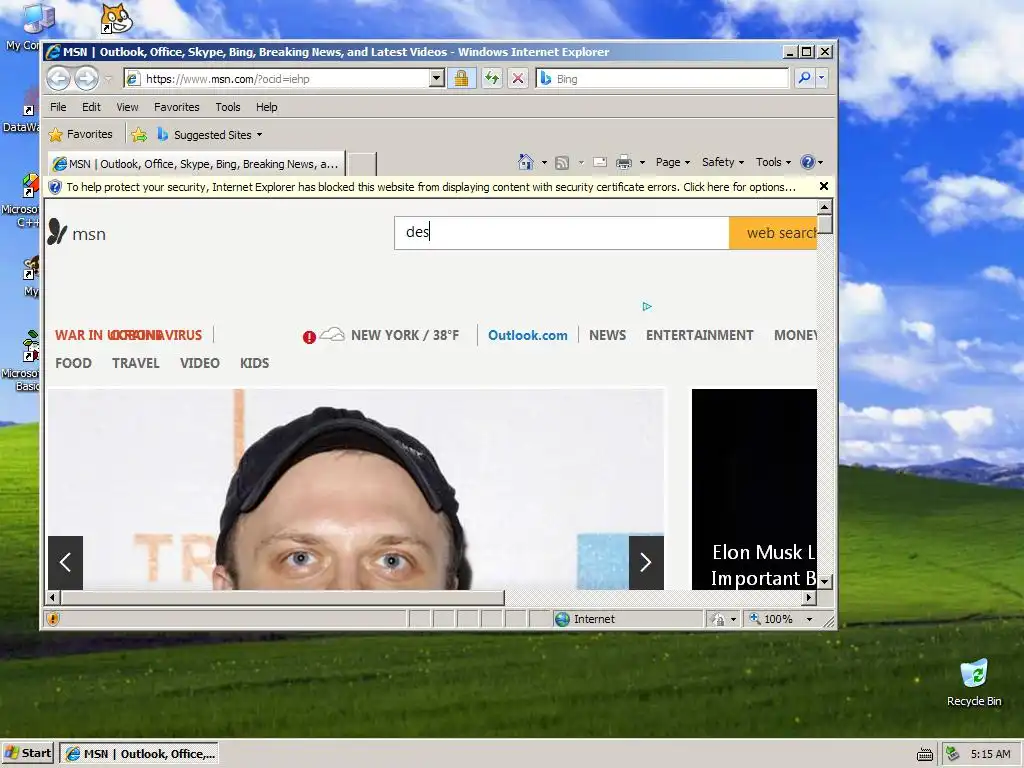Viewport: 1024px width, 768px height.
Task: Click the horizontal scrollbar thumb
Action: 283,597
